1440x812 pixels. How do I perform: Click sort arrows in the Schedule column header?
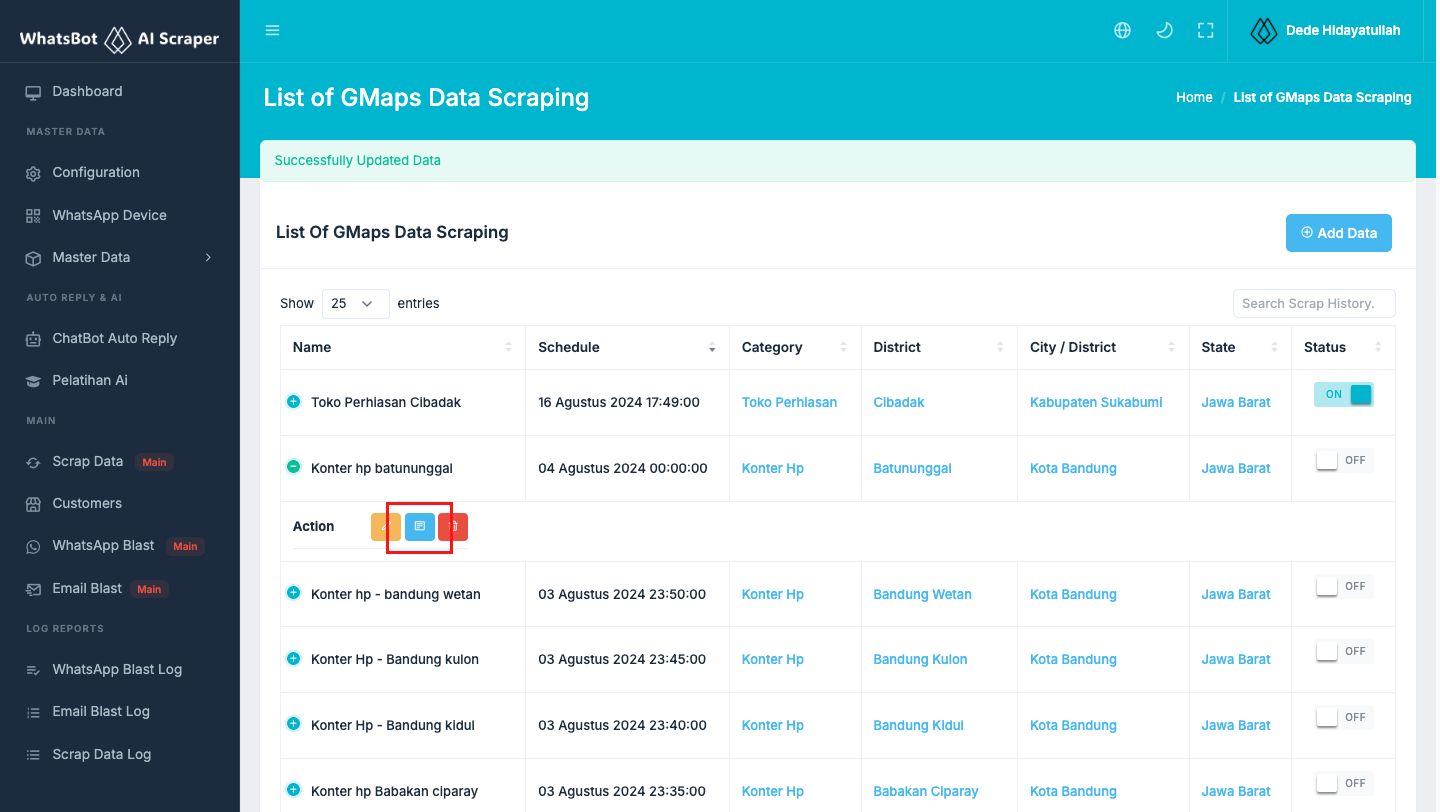(712, 348)
